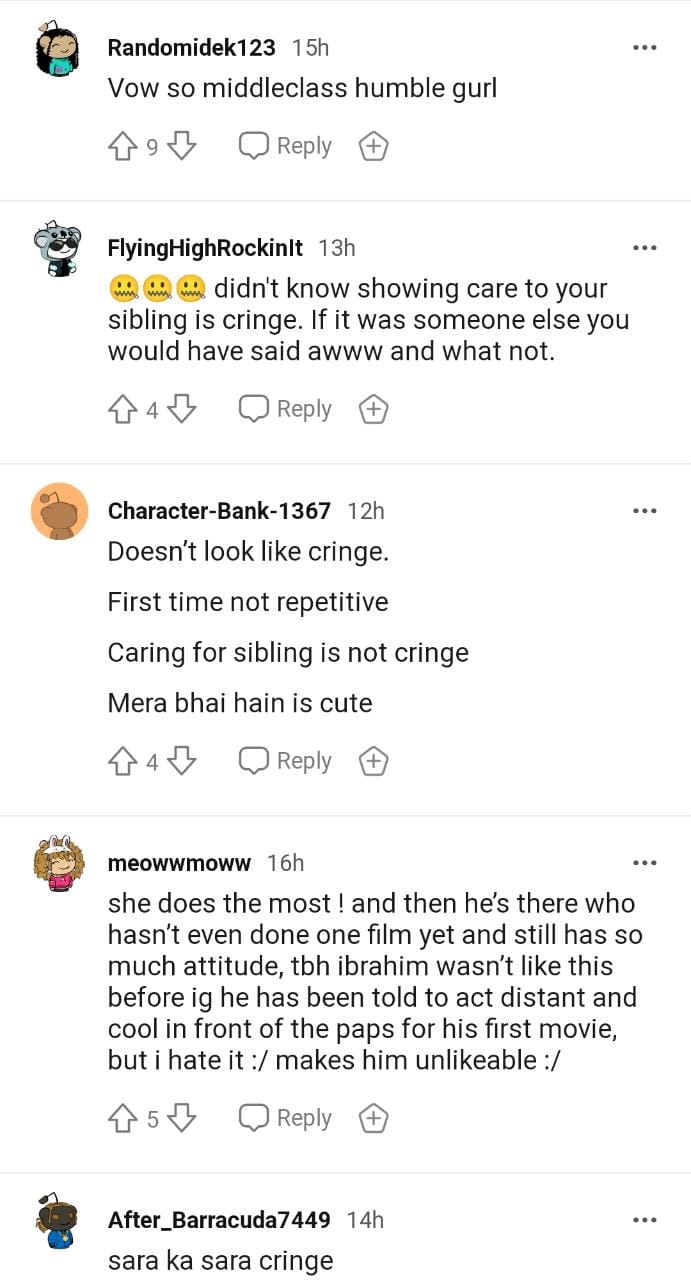This screenshot has width=691, height=1280.
Task: Award the FlyingHighRockinIt comment
Action: click(x=373, y=410)
